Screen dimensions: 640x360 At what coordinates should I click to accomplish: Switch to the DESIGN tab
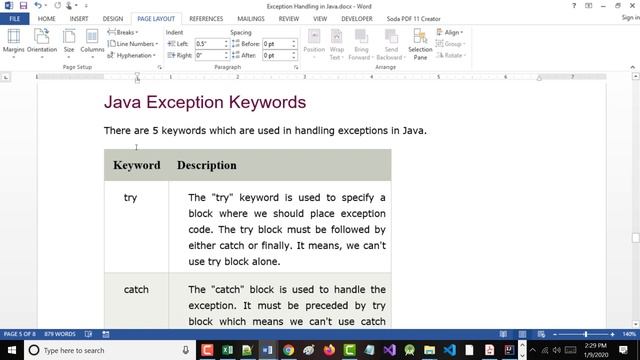click(x=113, y=19)
